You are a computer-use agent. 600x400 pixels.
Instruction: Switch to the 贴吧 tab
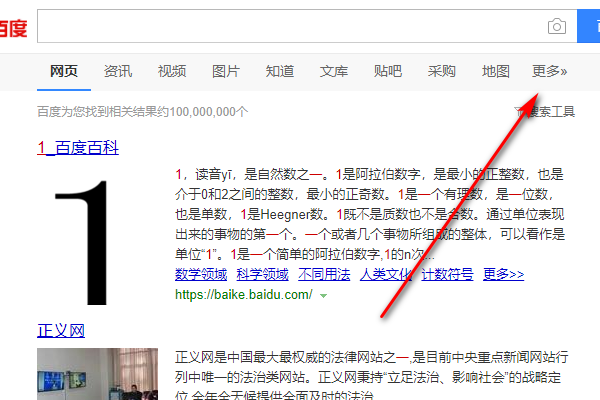click(x=388, y=71)
